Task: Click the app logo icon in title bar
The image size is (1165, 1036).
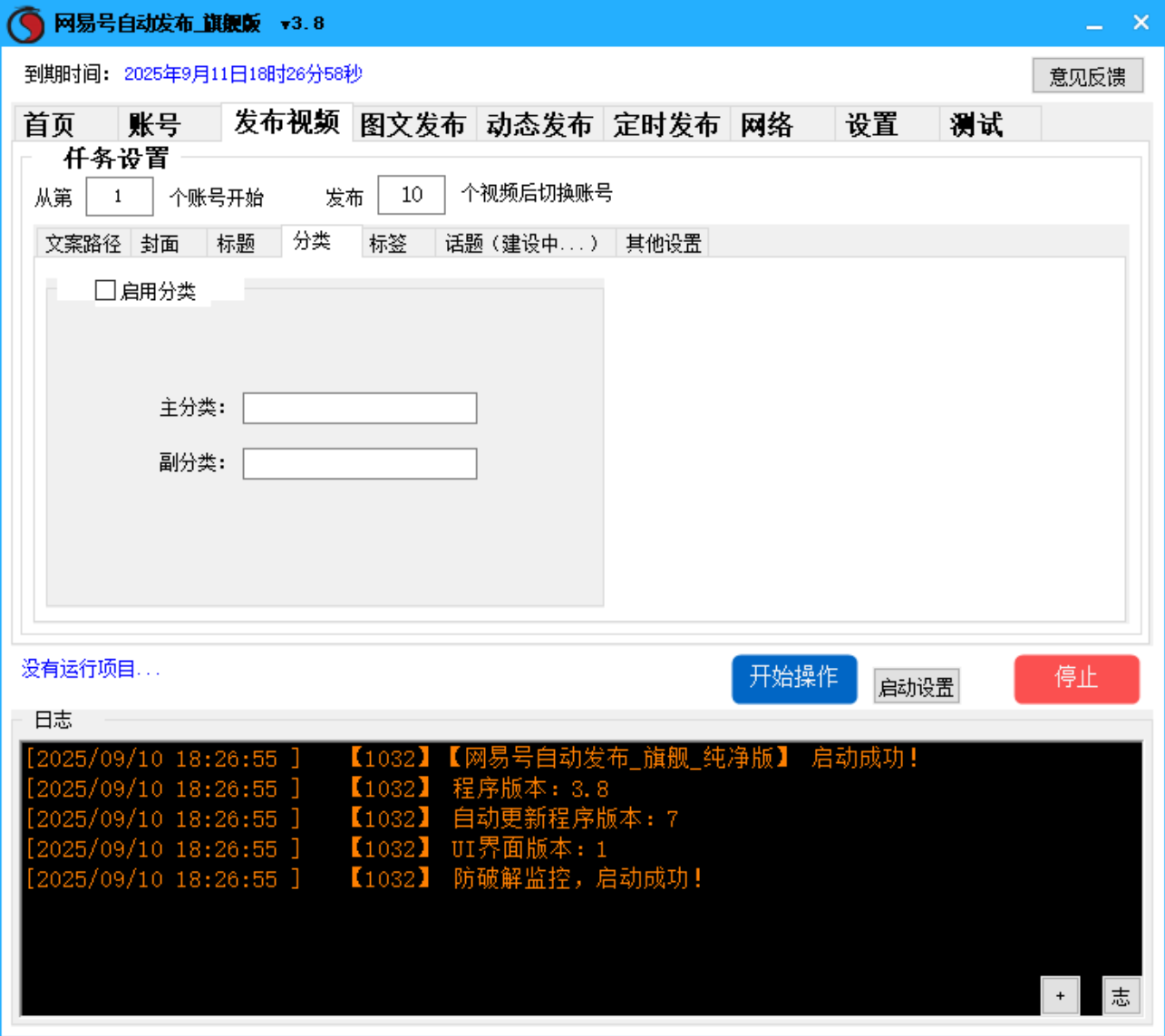Action: [x=24, y=22]
